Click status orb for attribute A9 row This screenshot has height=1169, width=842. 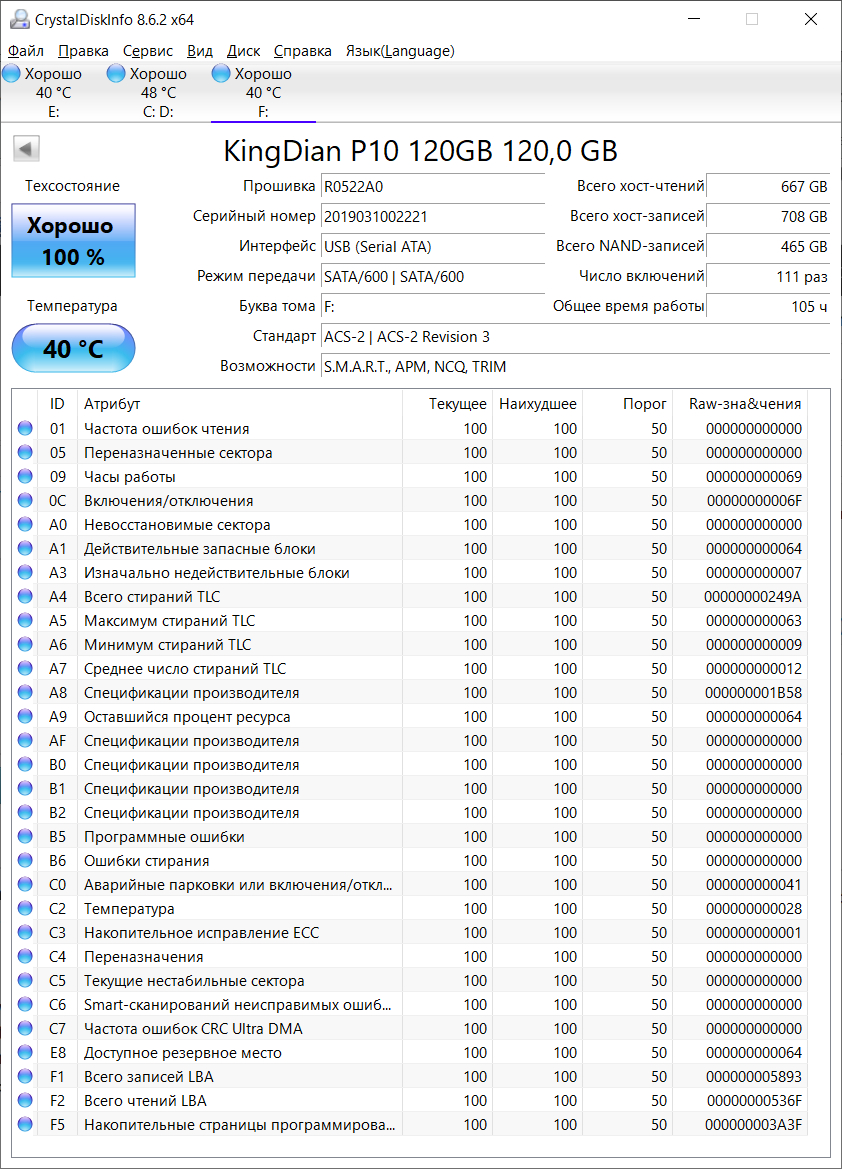pos(25,717)
